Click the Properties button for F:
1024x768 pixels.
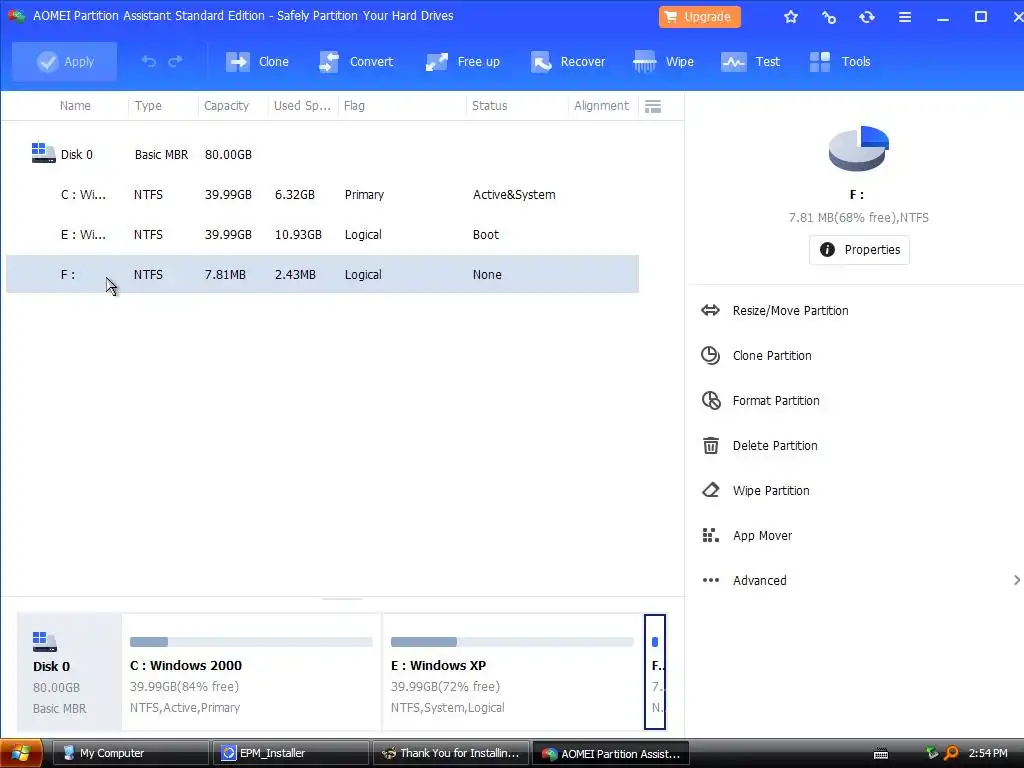859,249
